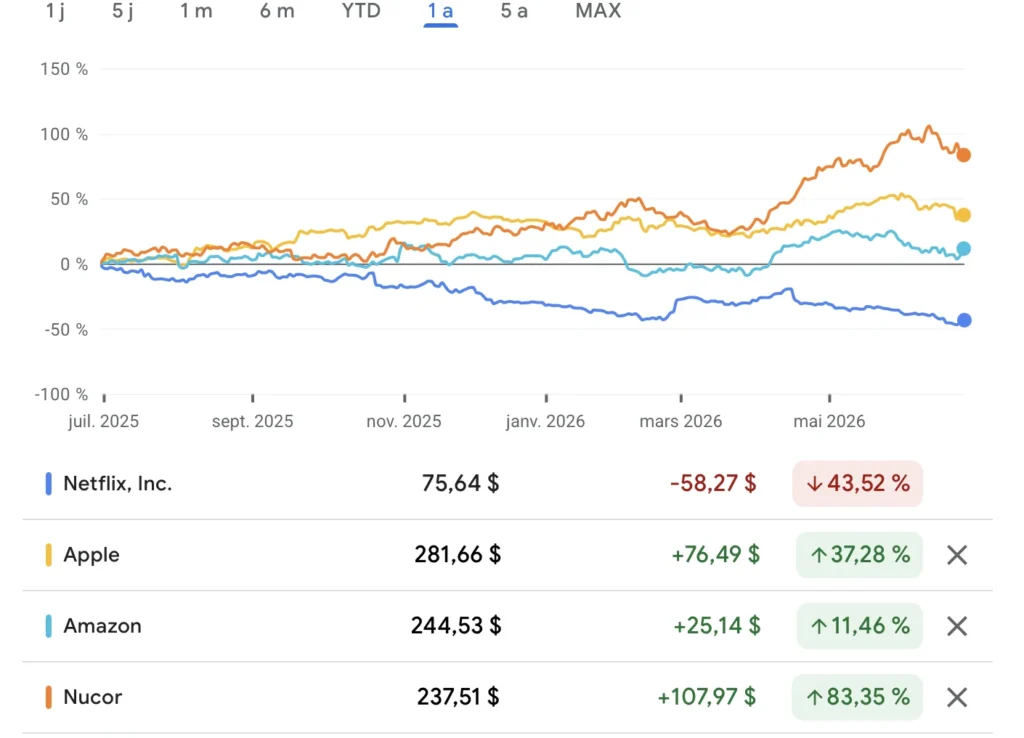Open the Nucor stock row
The image size is (1024, 738).
click(507, 698)
